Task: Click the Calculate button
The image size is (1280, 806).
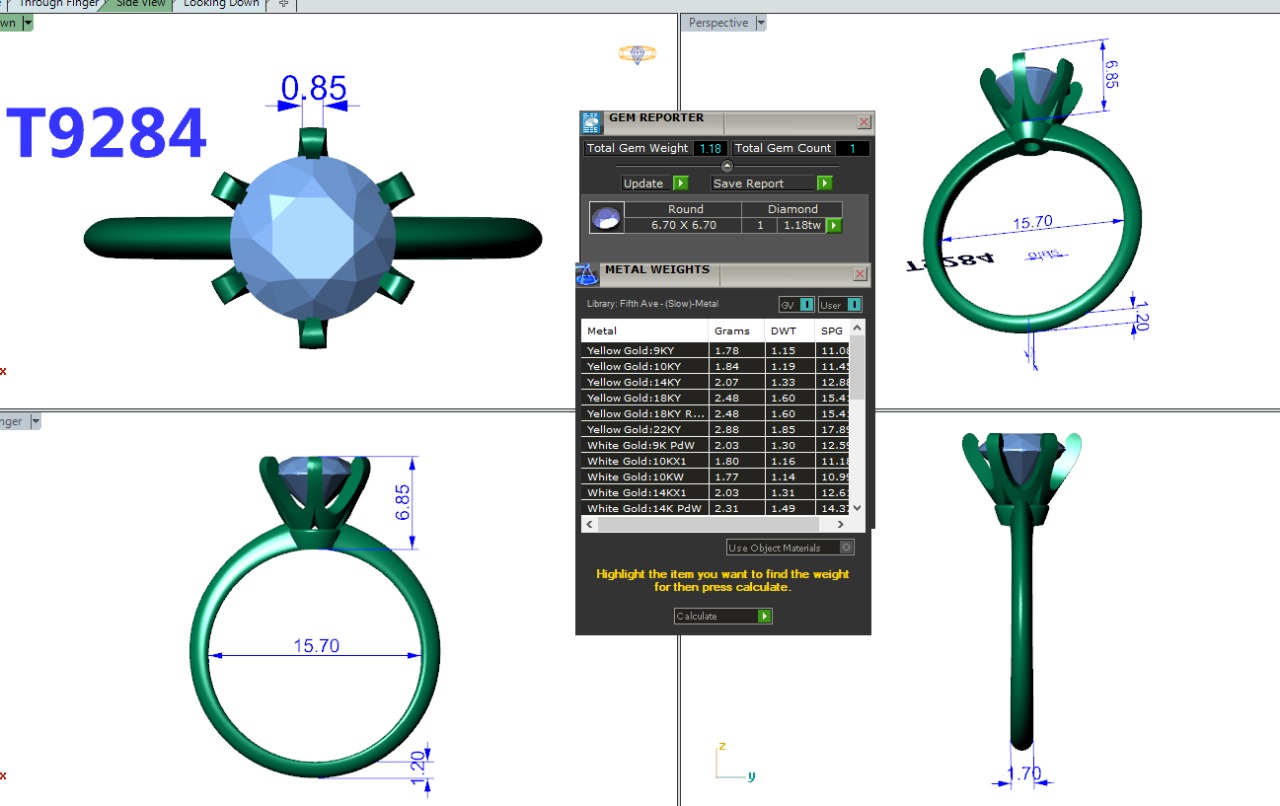Action: 715,616
